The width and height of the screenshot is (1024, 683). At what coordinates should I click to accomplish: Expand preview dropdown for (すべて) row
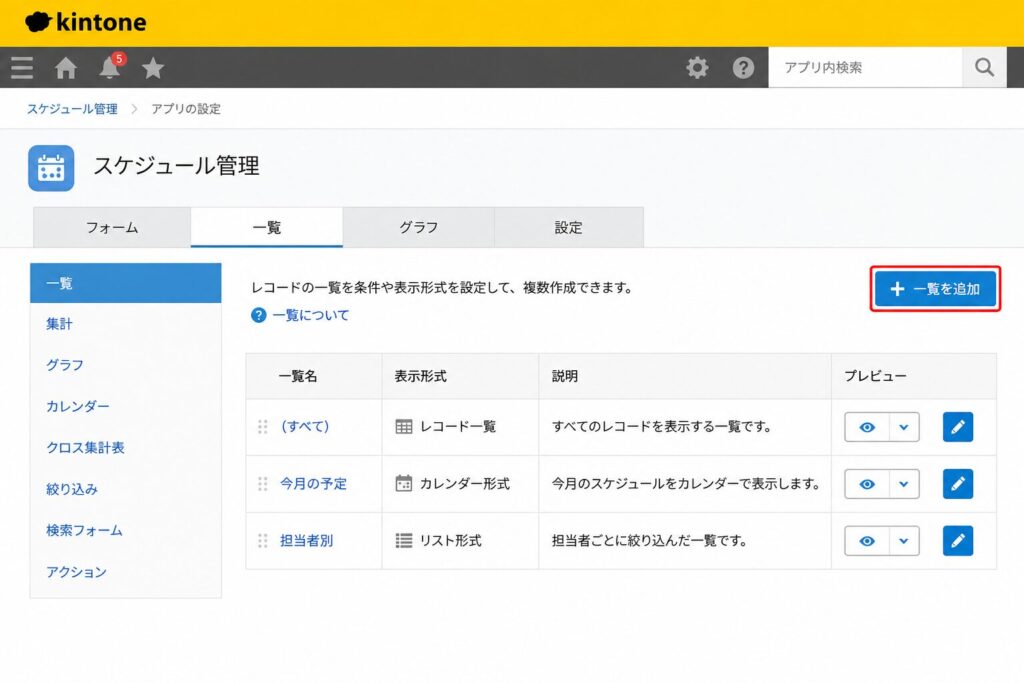coord(904,427)
